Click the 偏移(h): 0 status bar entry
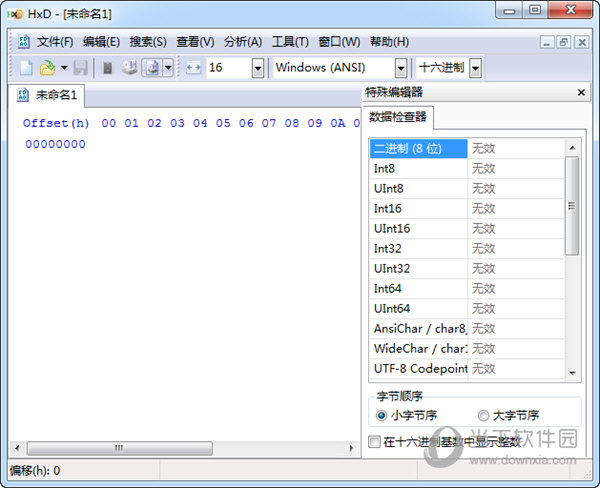The image size is (600, 488). (x=35, y=470)
